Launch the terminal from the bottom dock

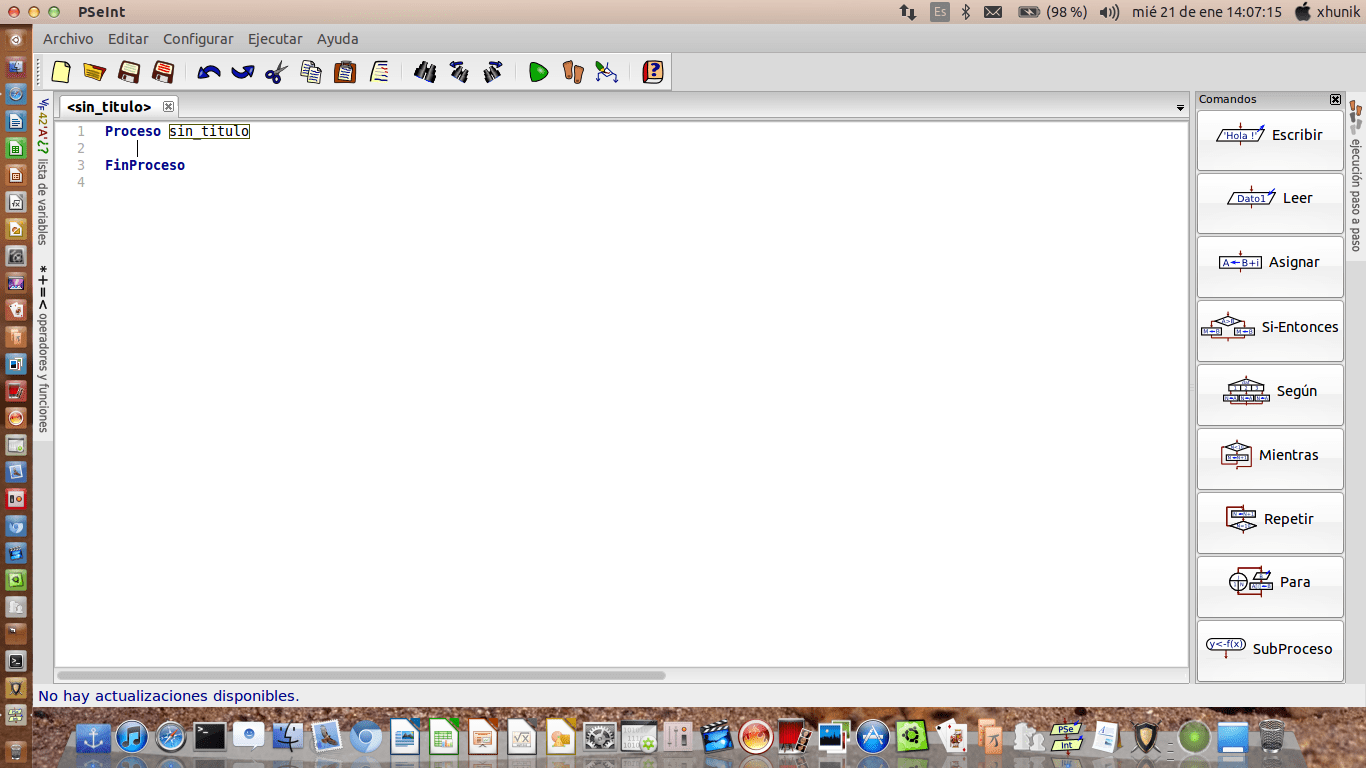point(209,738)
